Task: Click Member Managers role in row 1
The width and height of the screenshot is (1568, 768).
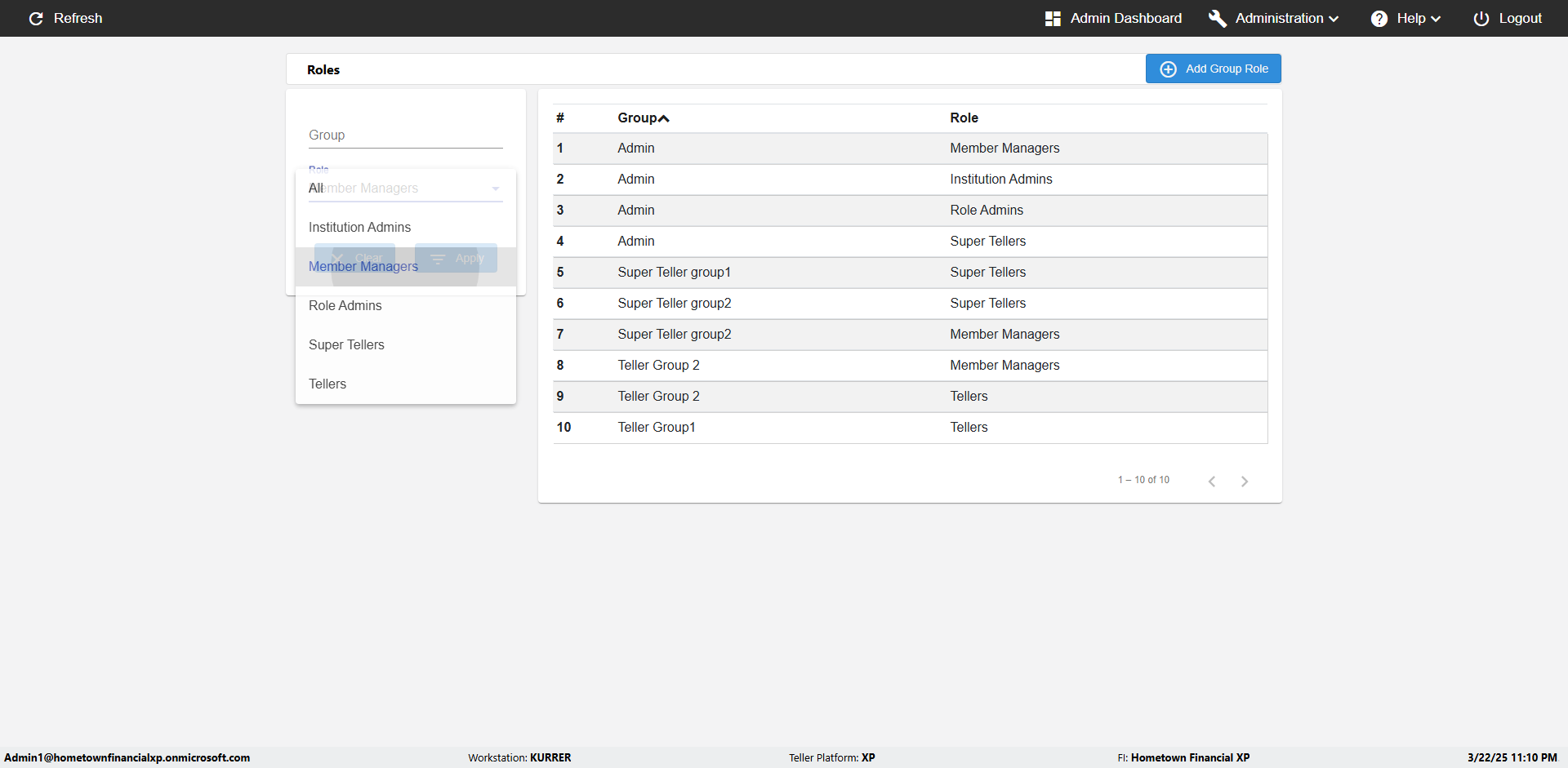Action: pyautogui.click(x=1004, y=148)
